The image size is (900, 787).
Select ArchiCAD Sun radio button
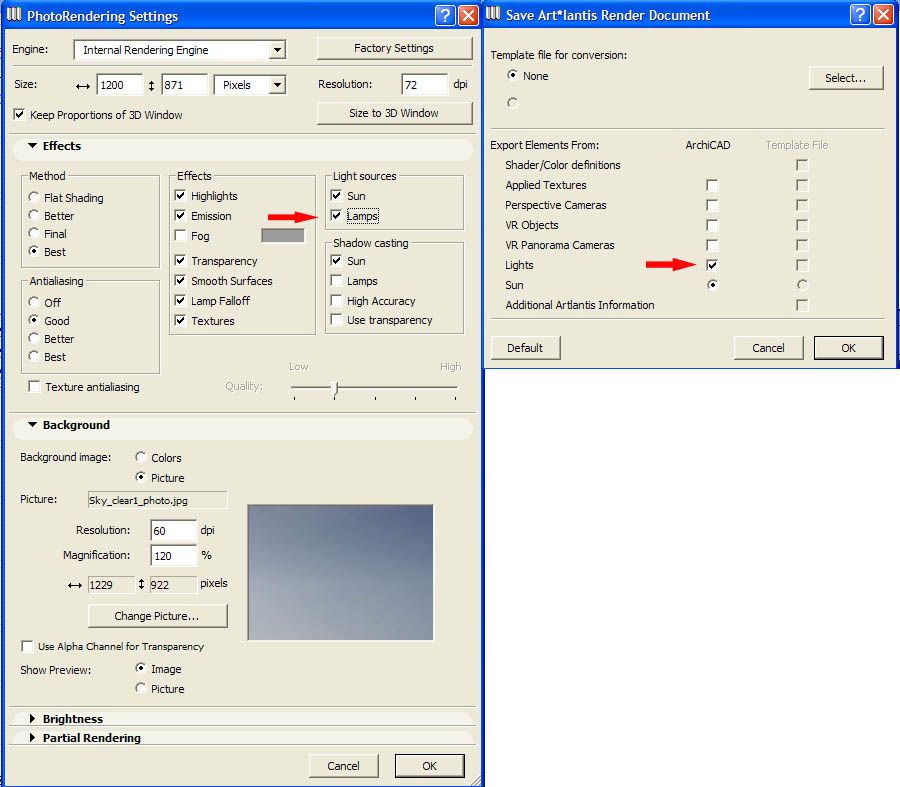712,285
